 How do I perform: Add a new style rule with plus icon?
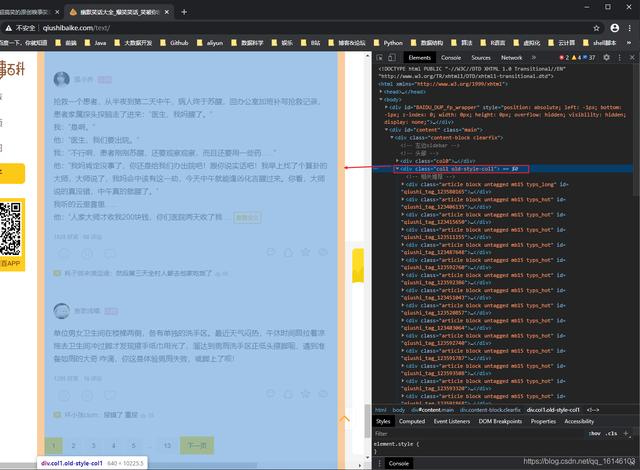(626, 433)
